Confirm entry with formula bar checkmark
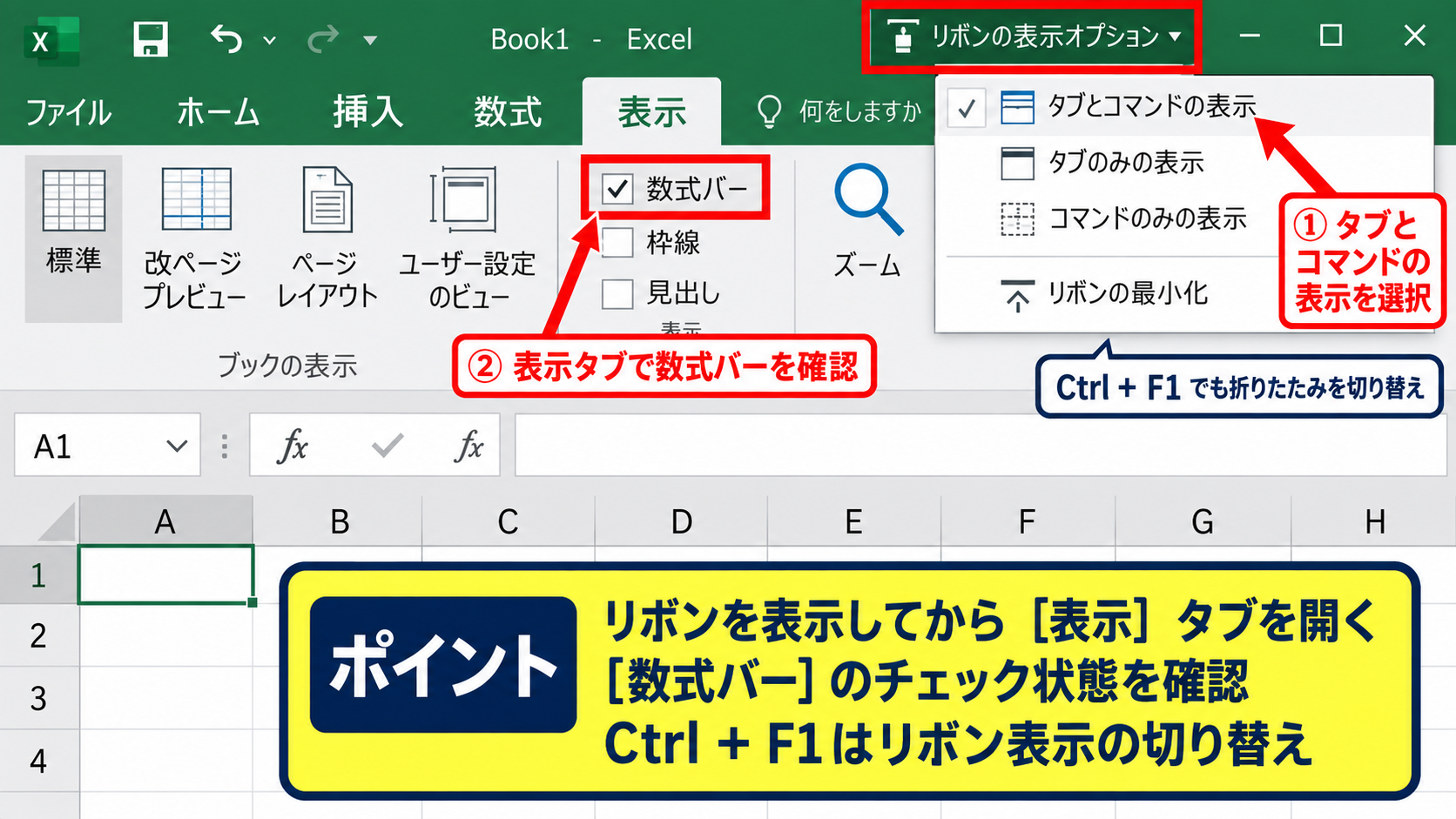The image size is (1456, 819). (387, 446)
